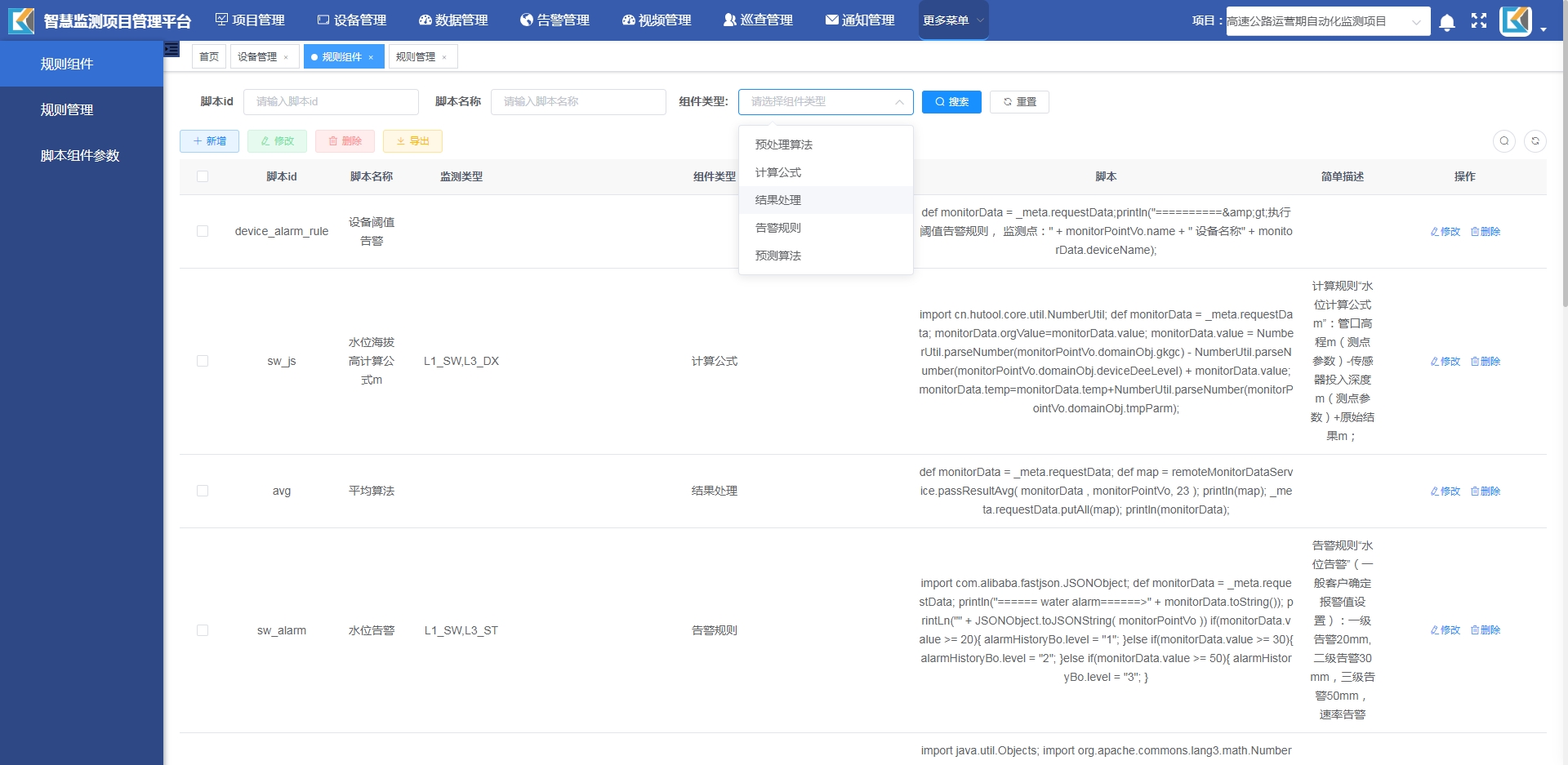
Task: Click the round search toggle icon
Action: 1503,141
